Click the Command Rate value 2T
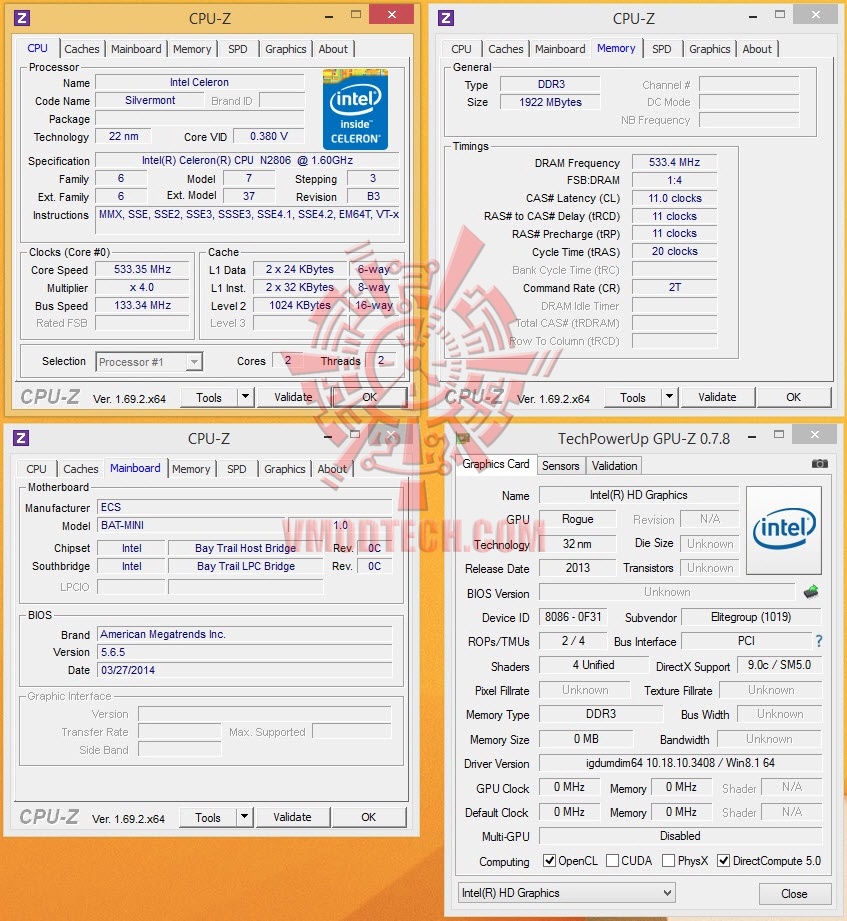This screenshot has height=921, width=847. point(674,288)
